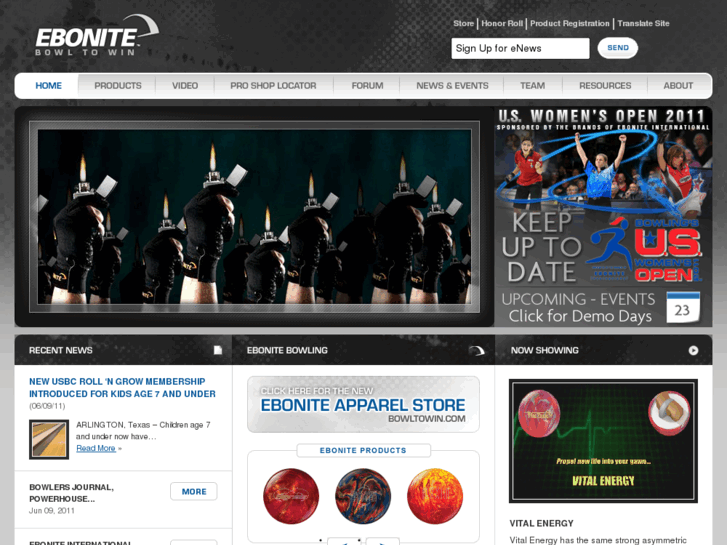
Task: Click More button for Bowlers Journal story
Action: pos(194,492)
